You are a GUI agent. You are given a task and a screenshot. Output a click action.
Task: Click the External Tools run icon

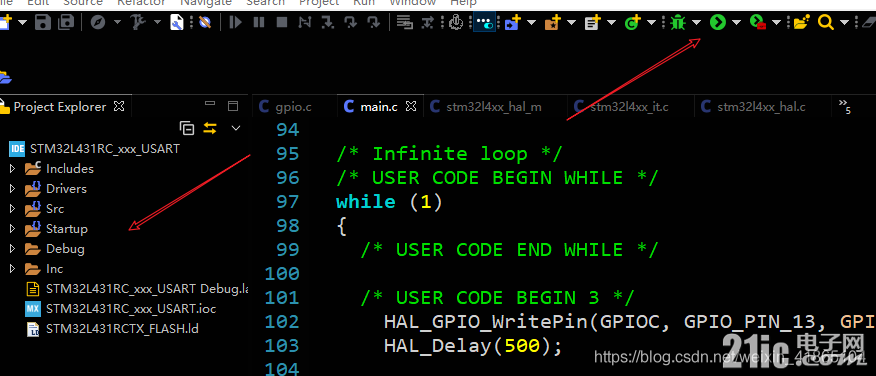pos(758,22)
